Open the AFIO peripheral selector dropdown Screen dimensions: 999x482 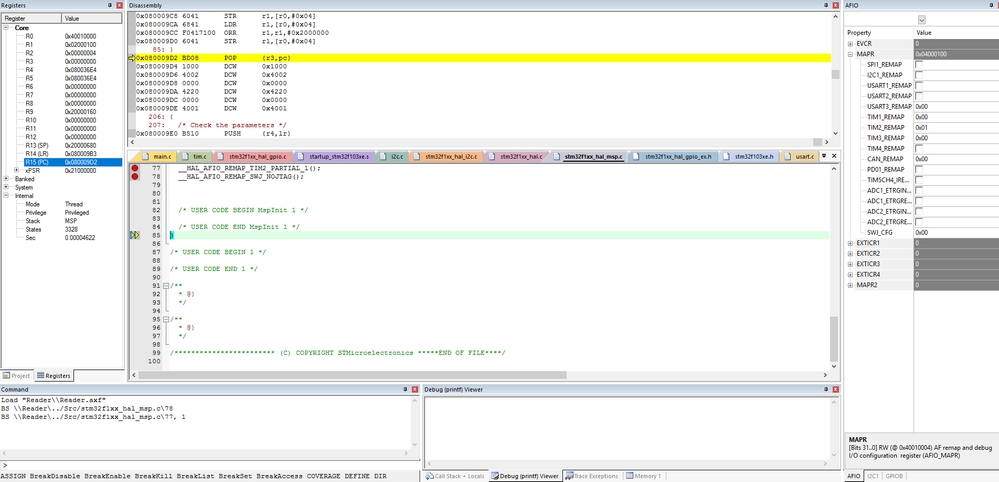(x=921, y=19)
